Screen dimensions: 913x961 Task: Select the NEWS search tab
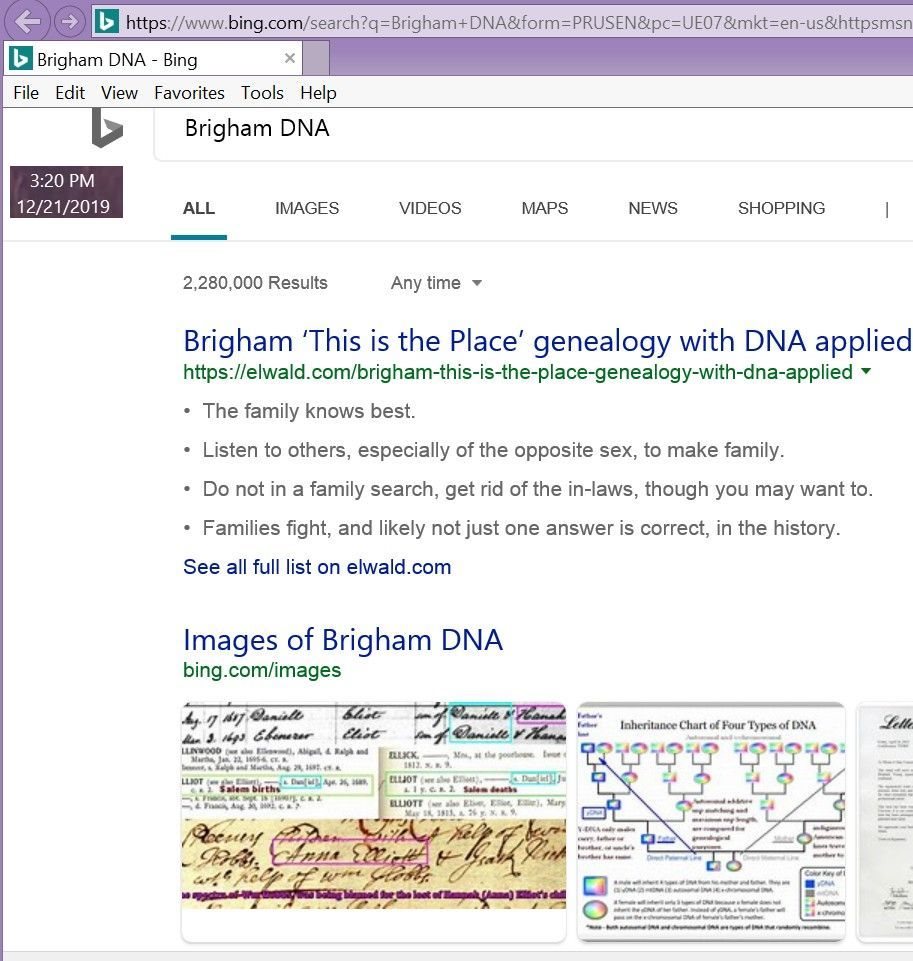pos(653,209)
